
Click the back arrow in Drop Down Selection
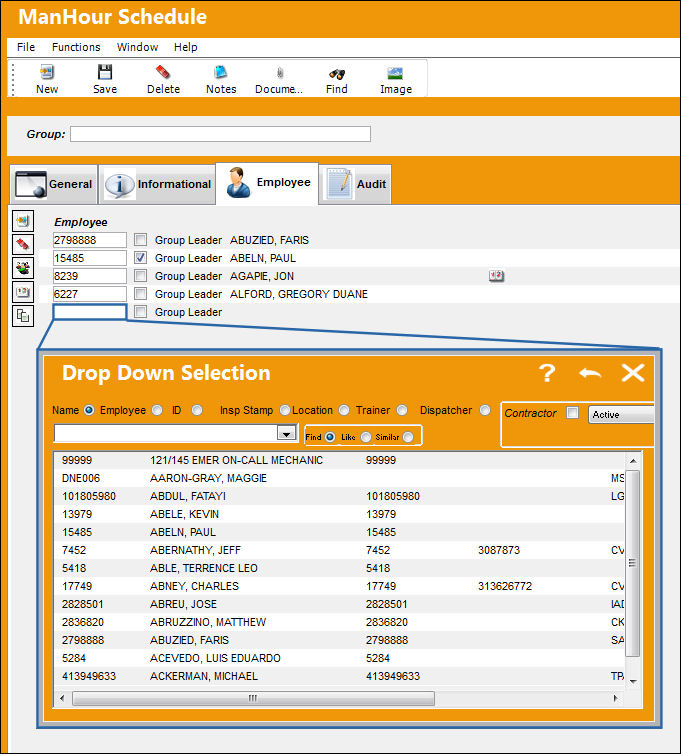(x=590, y=373)
